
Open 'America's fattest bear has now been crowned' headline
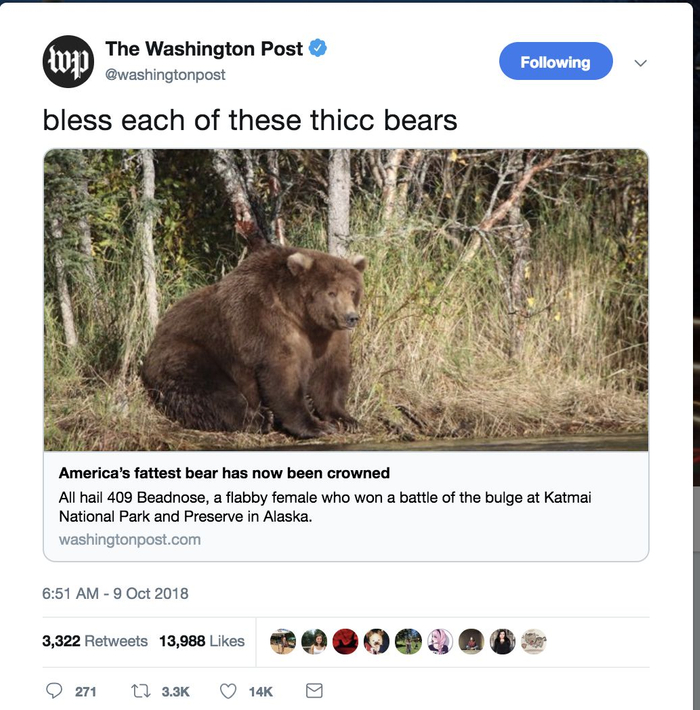[224, 473]
